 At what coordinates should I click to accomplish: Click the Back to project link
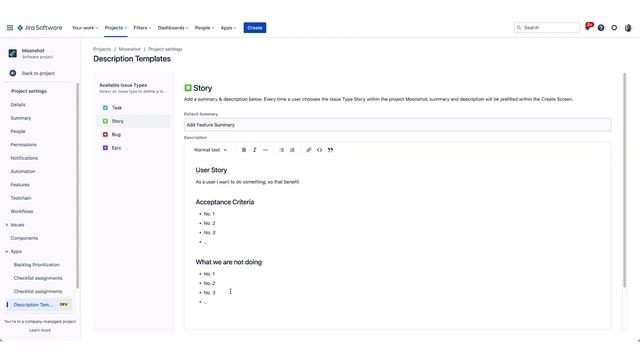click(38, 73)
